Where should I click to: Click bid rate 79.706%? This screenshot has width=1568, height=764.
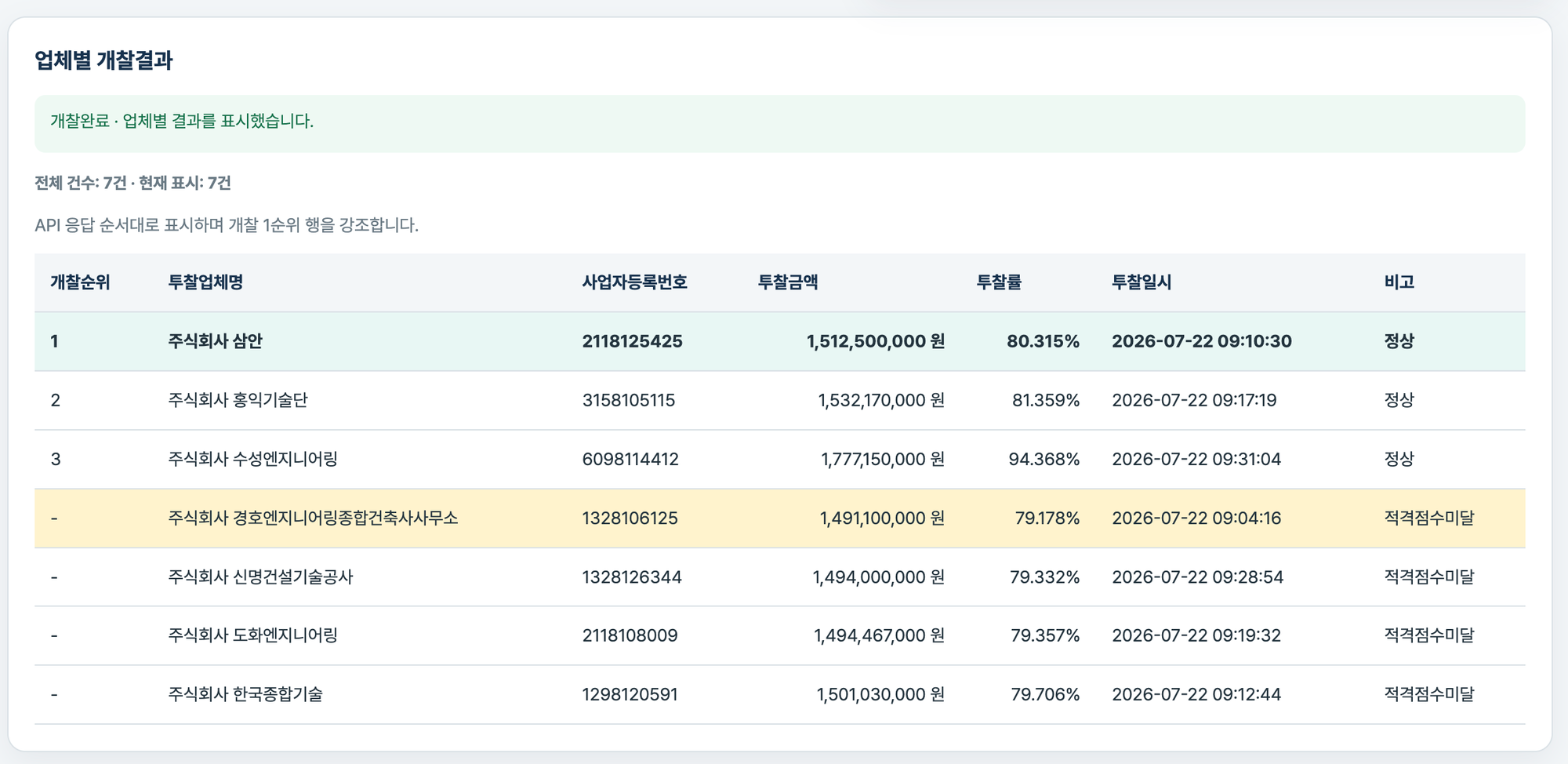(x=1045, y=694)
